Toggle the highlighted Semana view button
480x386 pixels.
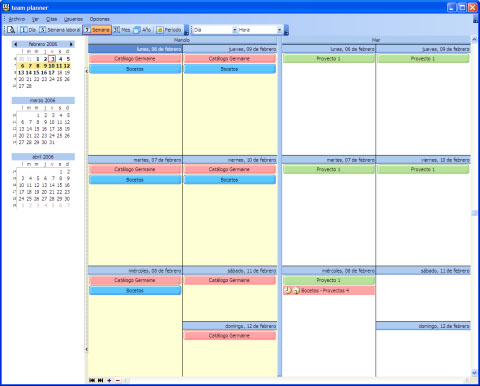click(x=97, y=30)
